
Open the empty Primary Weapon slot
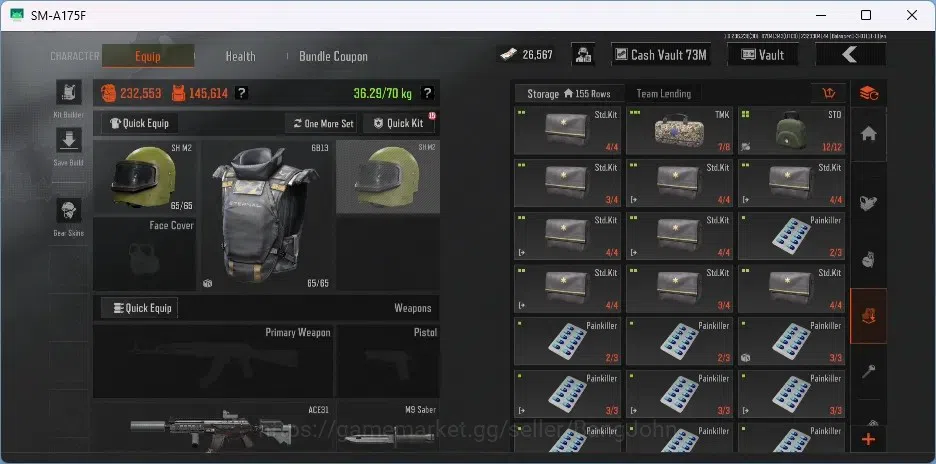[x=213, y=361]
